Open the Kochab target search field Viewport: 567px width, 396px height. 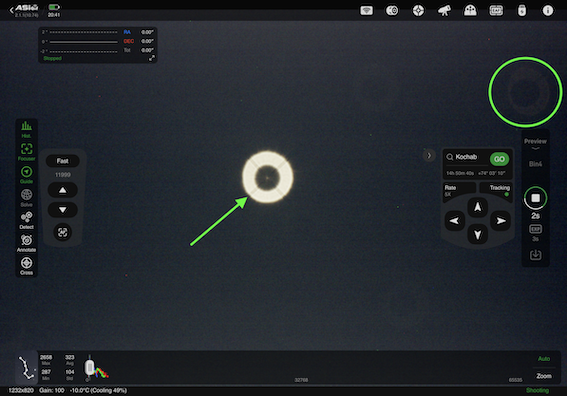tap(466, 157)
